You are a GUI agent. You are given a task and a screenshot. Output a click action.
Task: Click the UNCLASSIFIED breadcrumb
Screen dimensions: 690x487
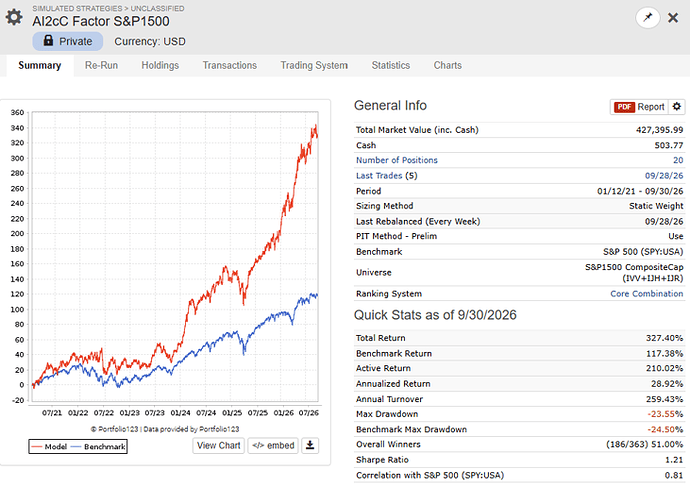pyautogui.click(x=158, y=8)
